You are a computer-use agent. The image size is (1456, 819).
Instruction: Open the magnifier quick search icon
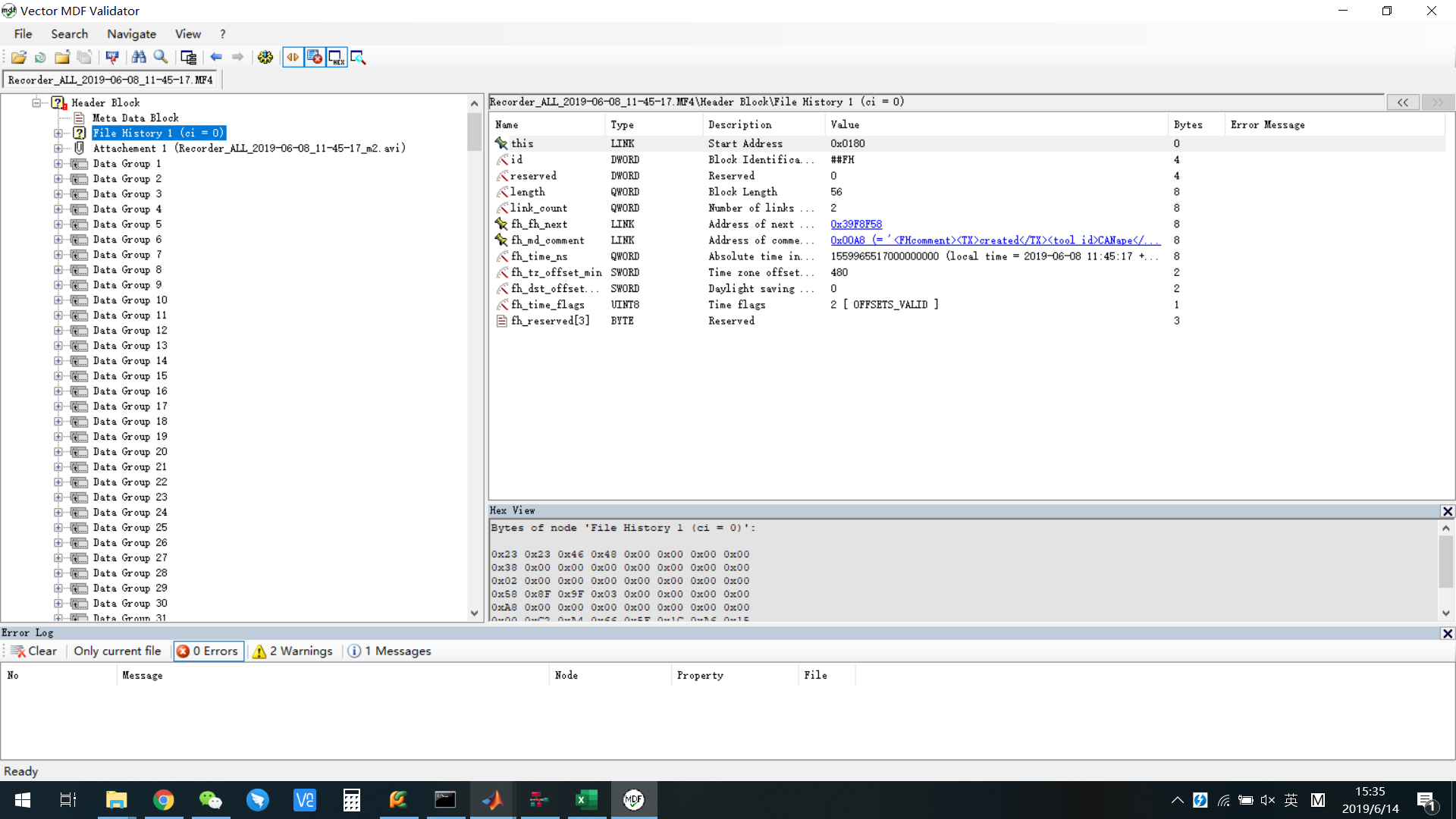coord(161,57)
